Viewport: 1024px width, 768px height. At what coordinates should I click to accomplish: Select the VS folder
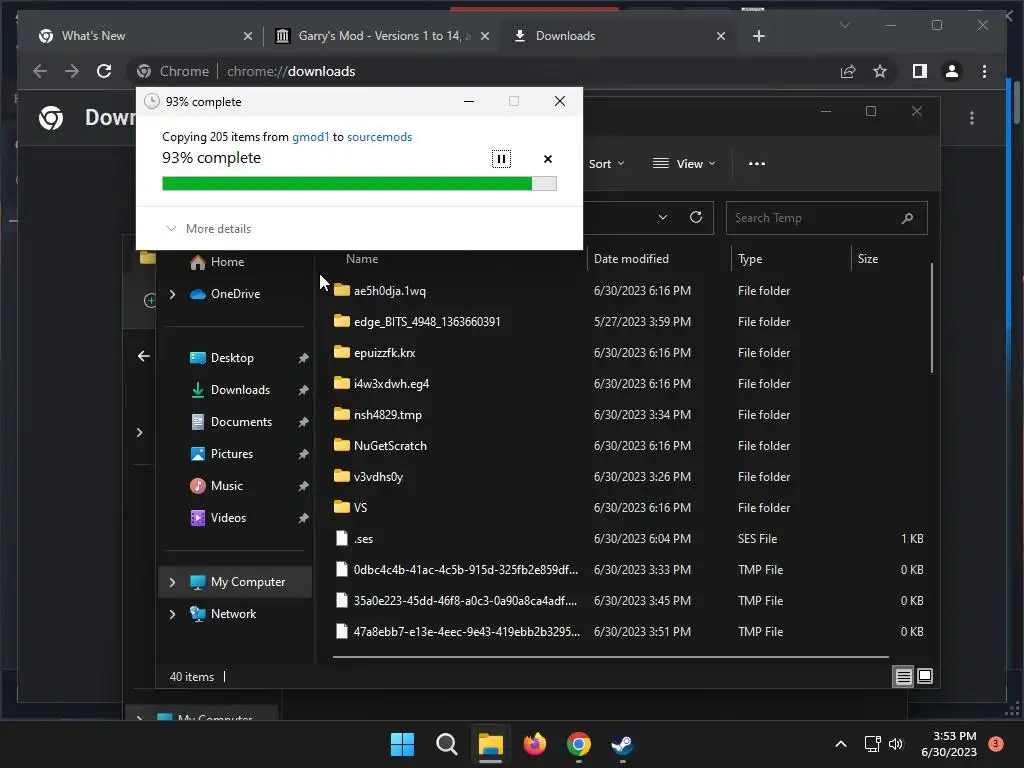(360, 507)
